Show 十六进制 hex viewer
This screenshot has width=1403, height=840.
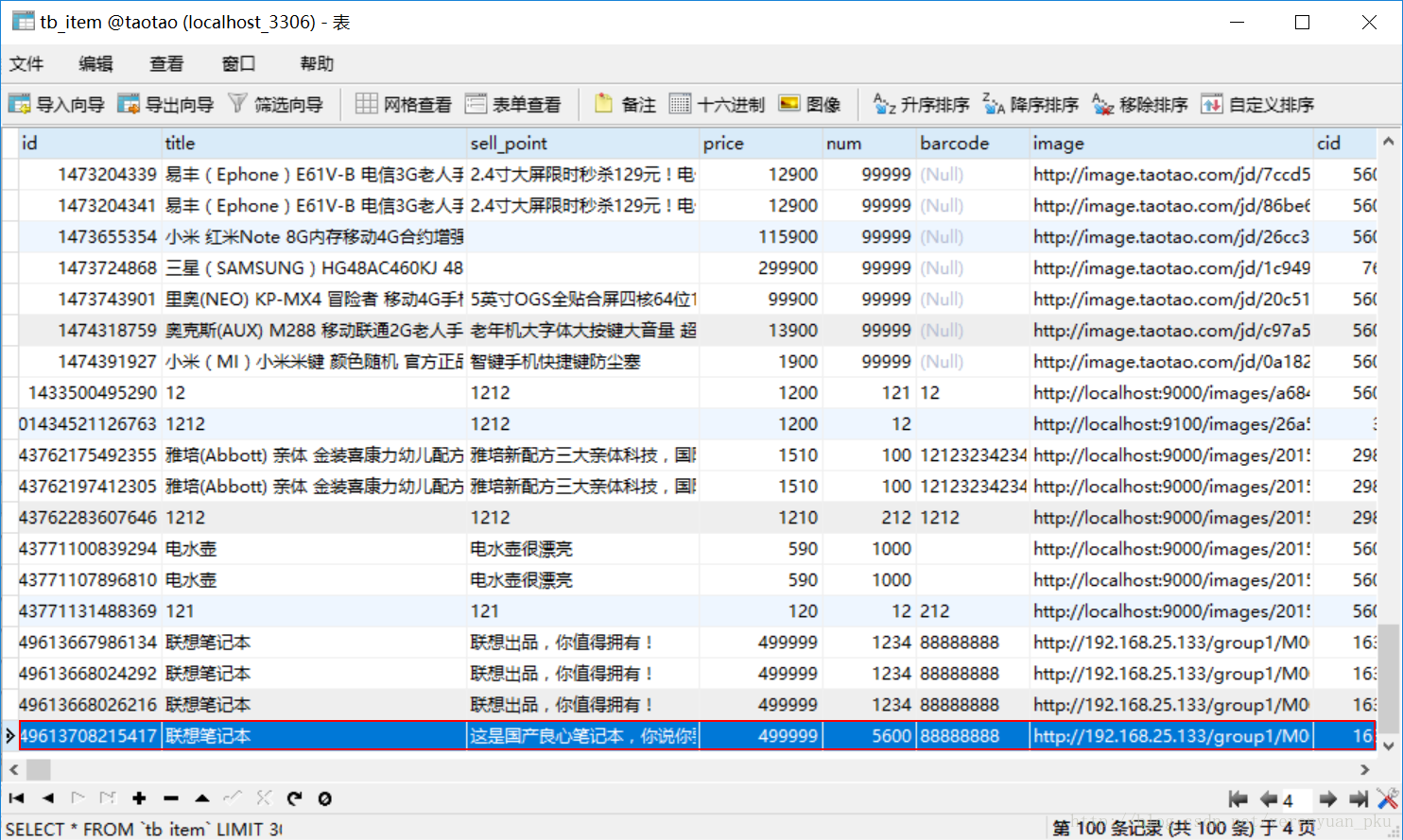(x=717, y=104)
